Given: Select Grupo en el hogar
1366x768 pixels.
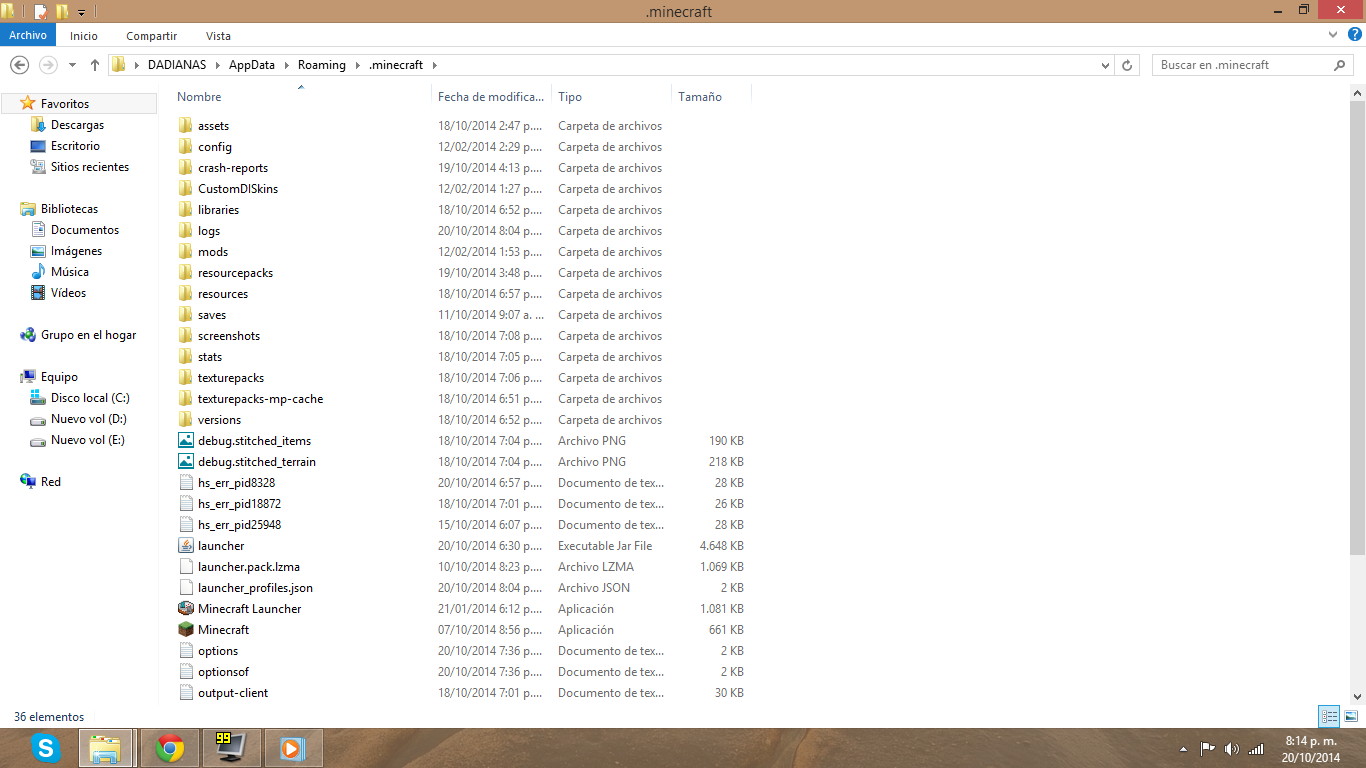Looking at the screenshot, I should (88, 335).
